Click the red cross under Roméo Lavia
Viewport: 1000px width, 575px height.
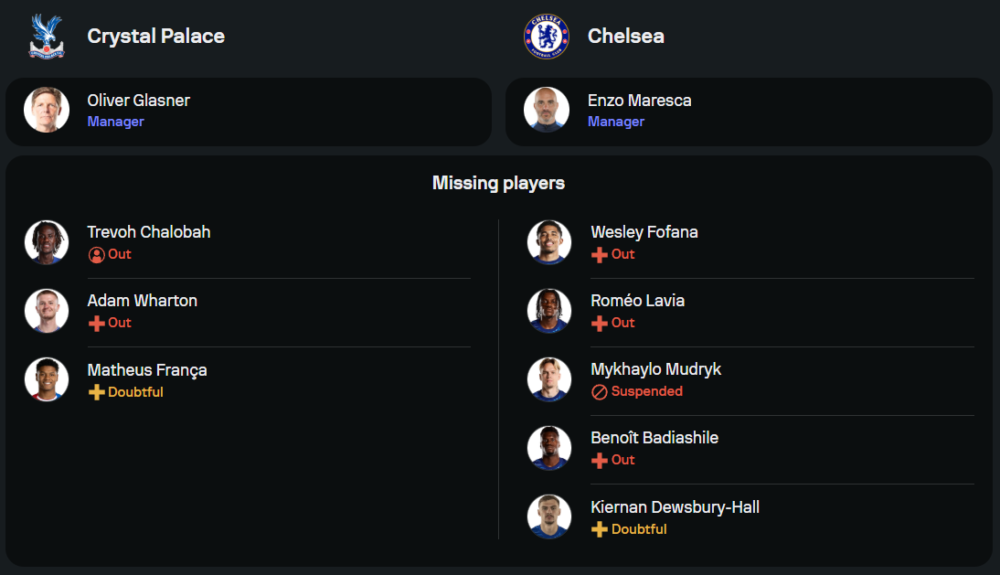tap(599, 323)
